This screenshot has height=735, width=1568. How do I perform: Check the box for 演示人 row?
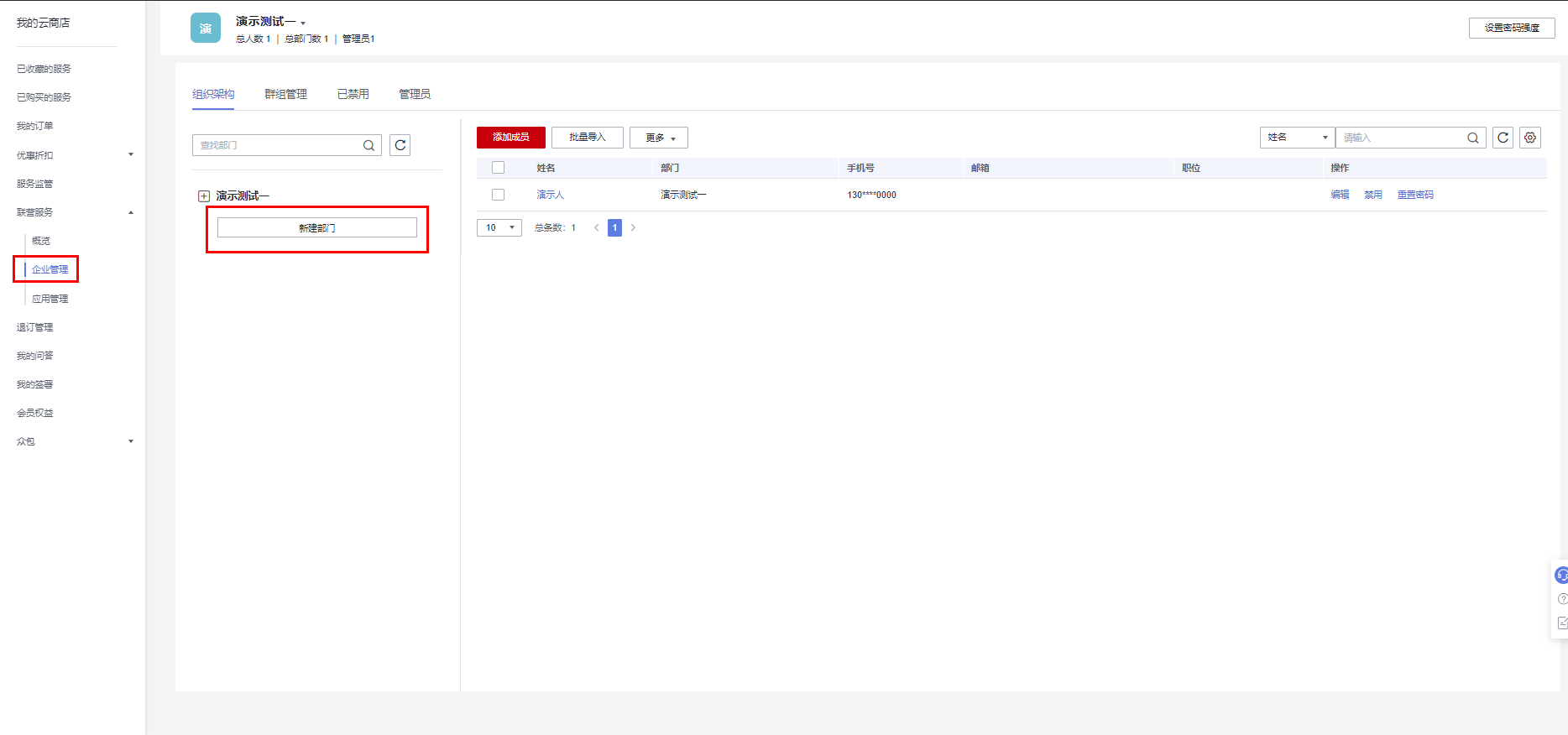pyautogui.click(x=498, y=195)
